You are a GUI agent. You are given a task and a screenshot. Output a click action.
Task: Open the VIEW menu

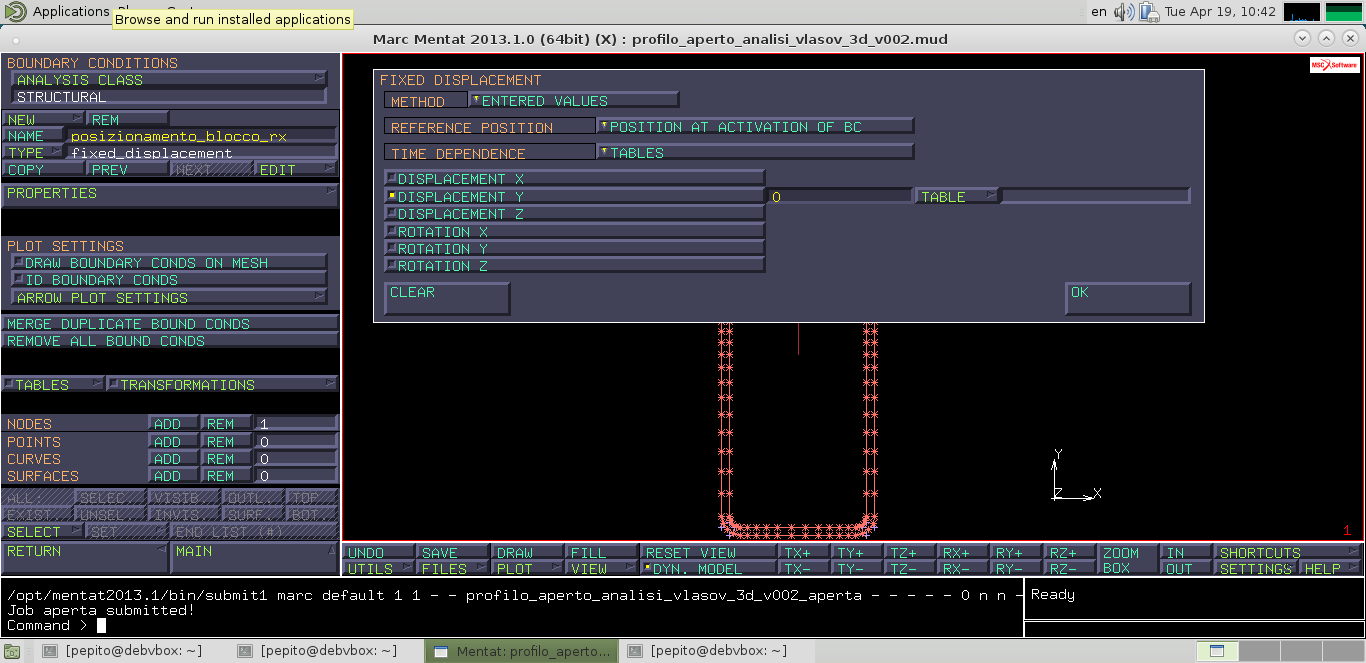coord(602,569)
